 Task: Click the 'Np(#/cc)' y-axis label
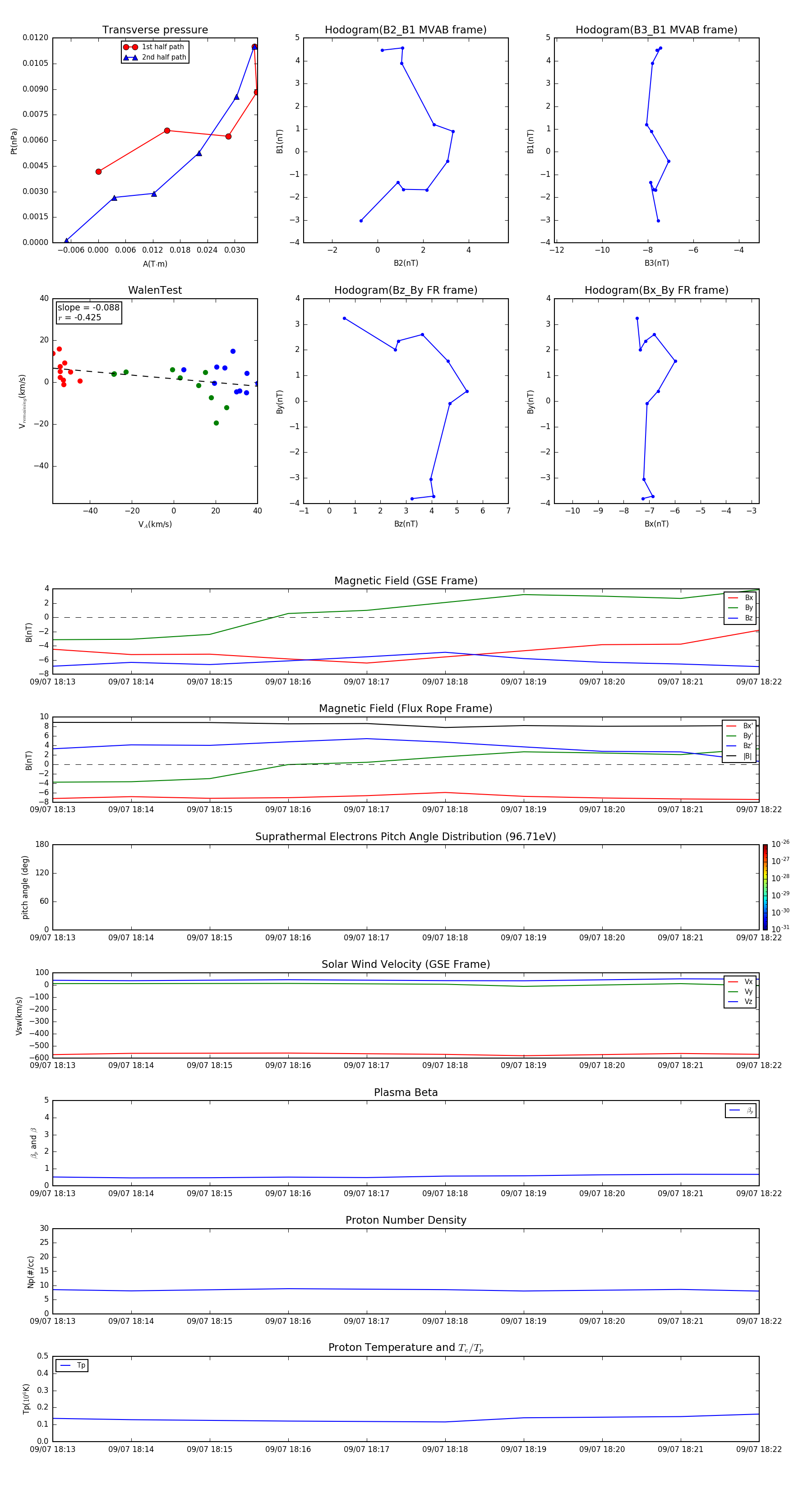point(31,1272)
